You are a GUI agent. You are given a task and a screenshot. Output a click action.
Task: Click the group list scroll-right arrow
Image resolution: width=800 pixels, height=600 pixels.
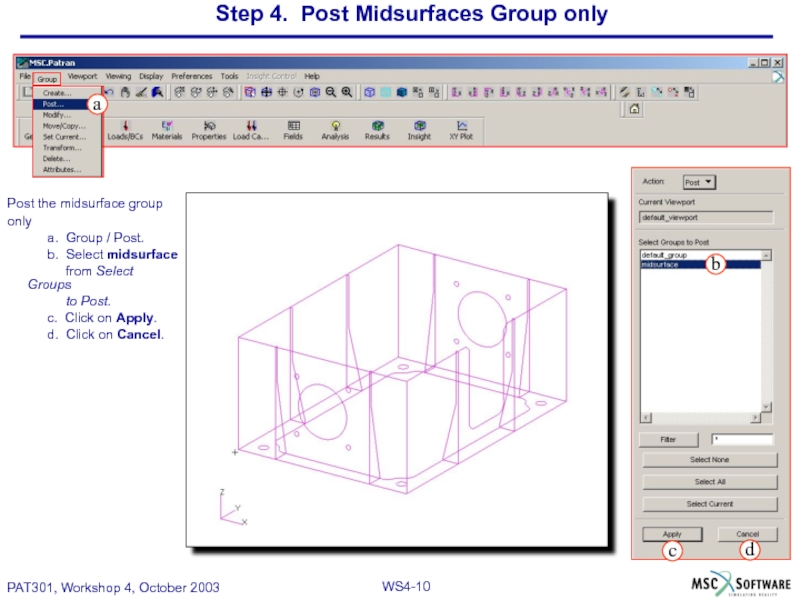[755, 418]
